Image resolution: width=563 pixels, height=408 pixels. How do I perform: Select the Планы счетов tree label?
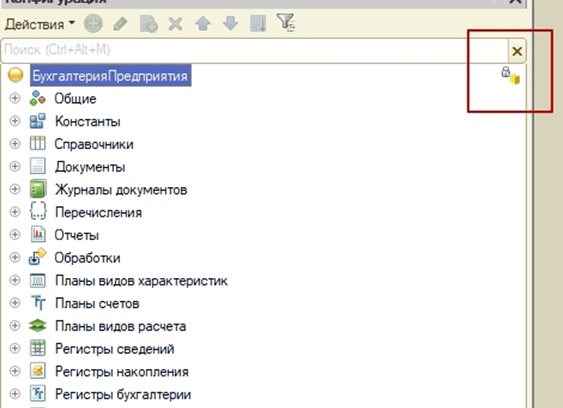[97, 303]
